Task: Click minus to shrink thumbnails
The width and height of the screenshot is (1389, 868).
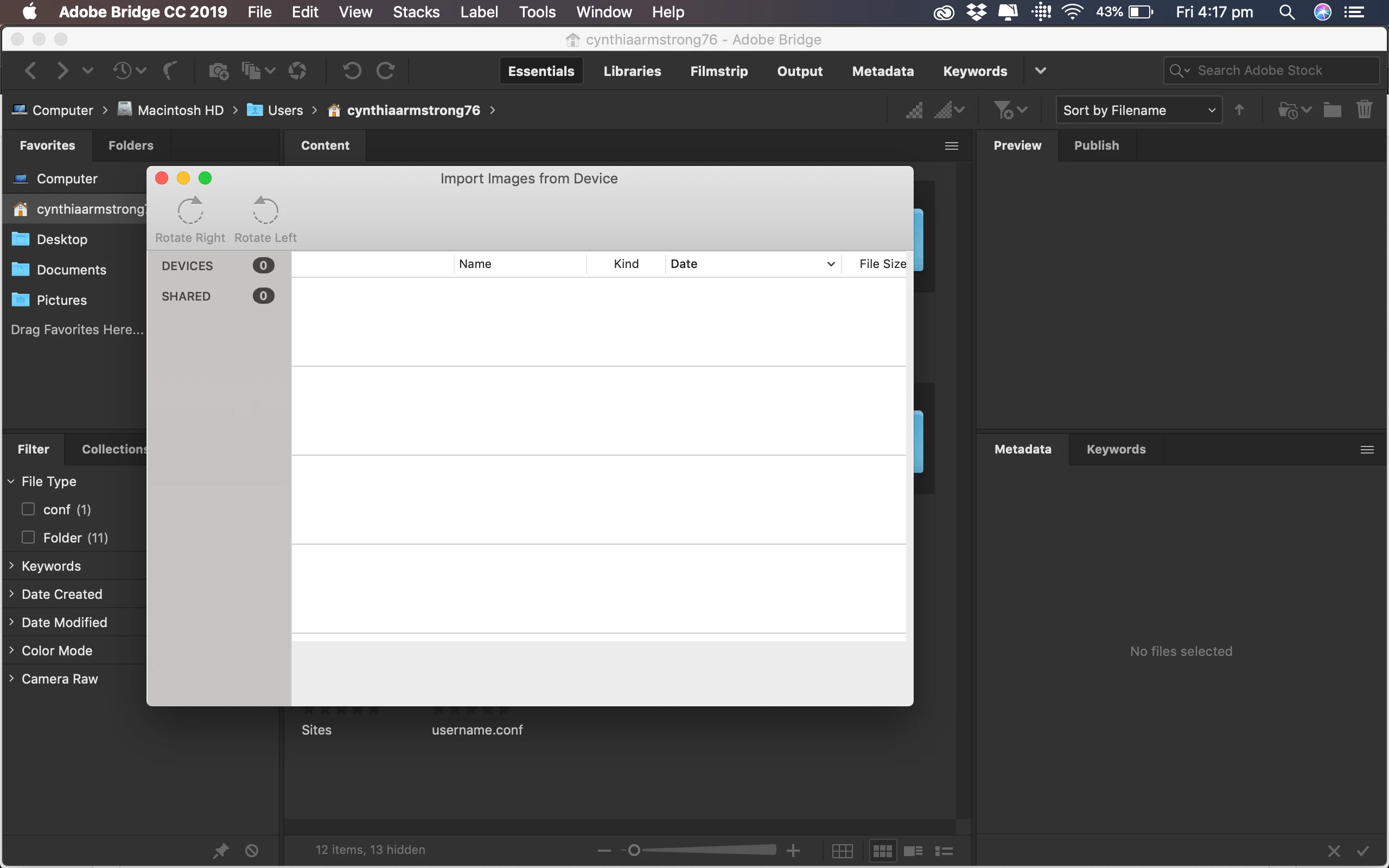Action: point(604,850)
